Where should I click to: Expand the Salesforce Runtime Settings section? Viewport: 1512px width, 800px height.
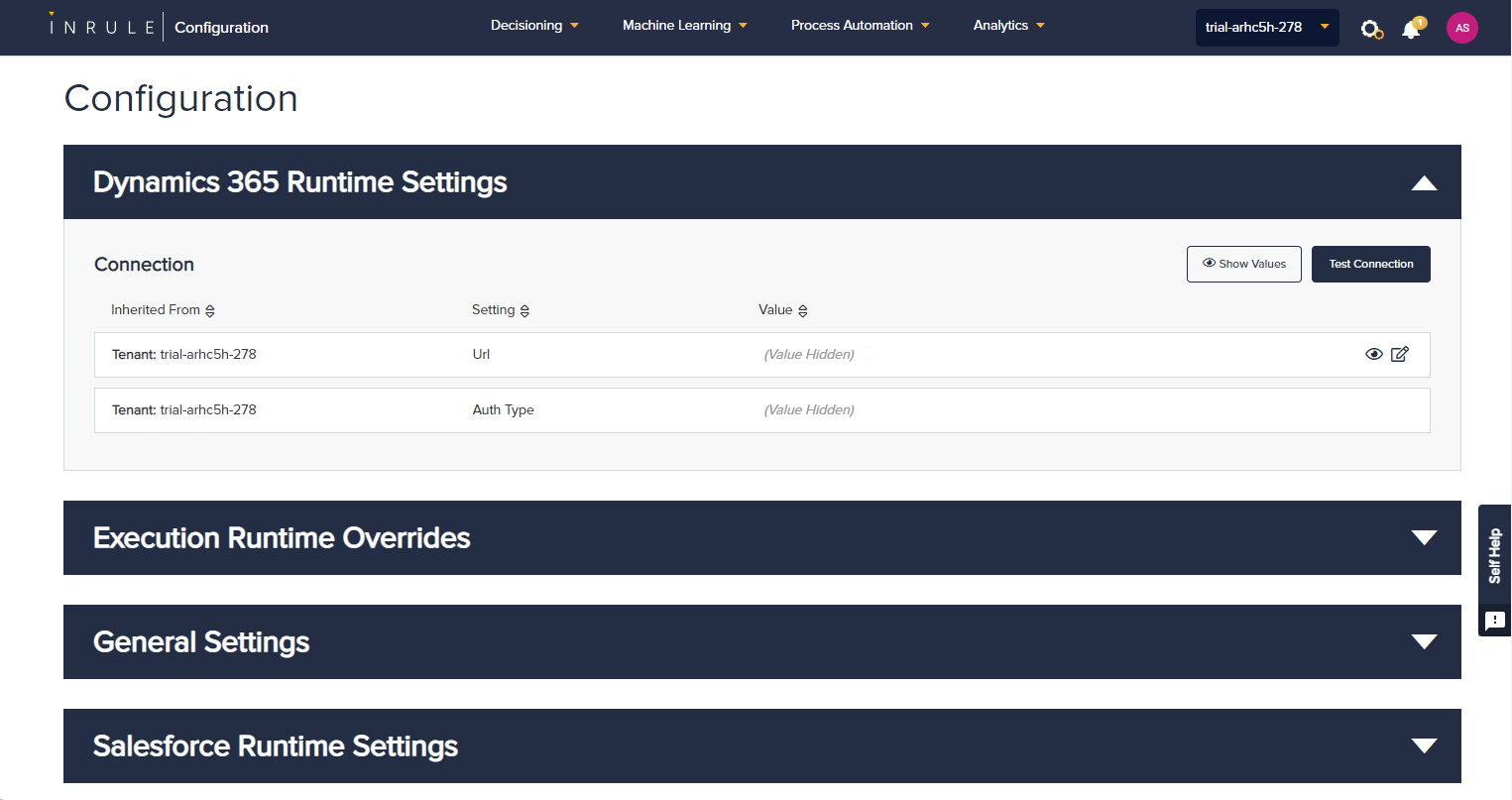1424,745
